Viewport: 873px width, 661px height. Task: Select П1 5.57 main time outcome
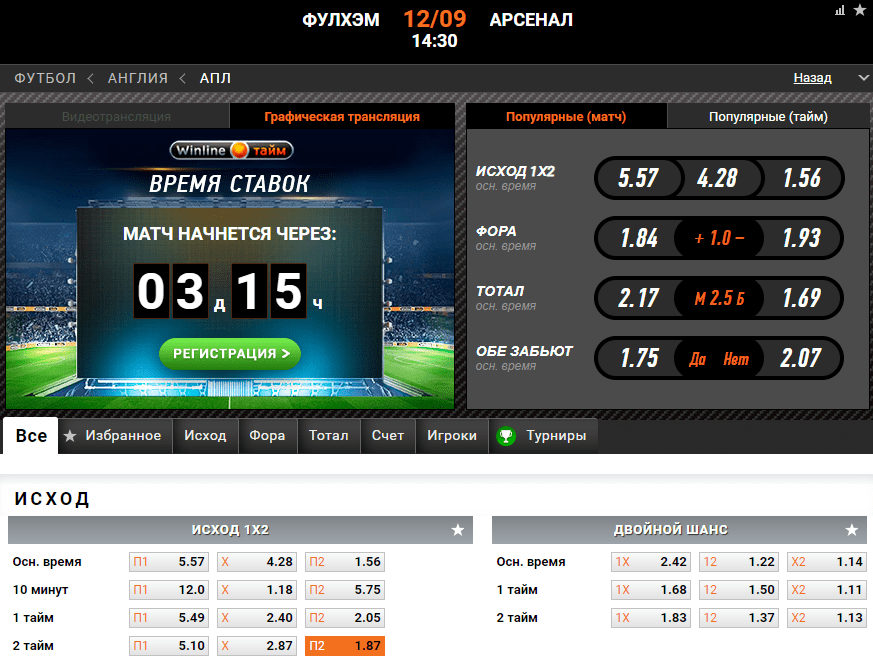click(169, 561)
